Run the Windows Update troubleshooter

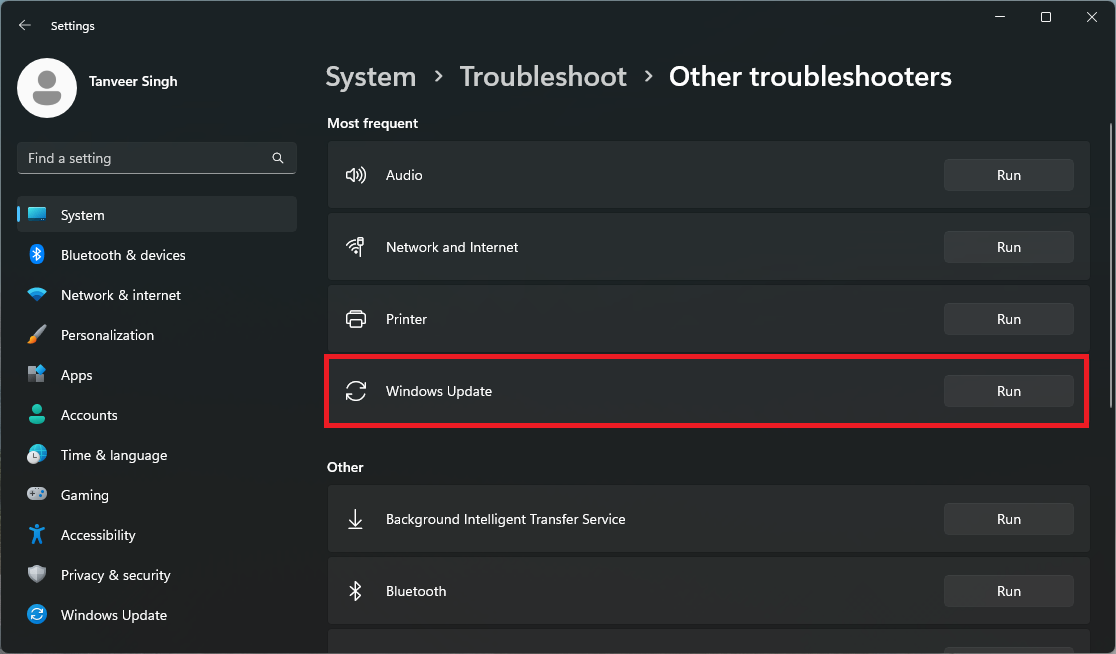click(1008, 391)
